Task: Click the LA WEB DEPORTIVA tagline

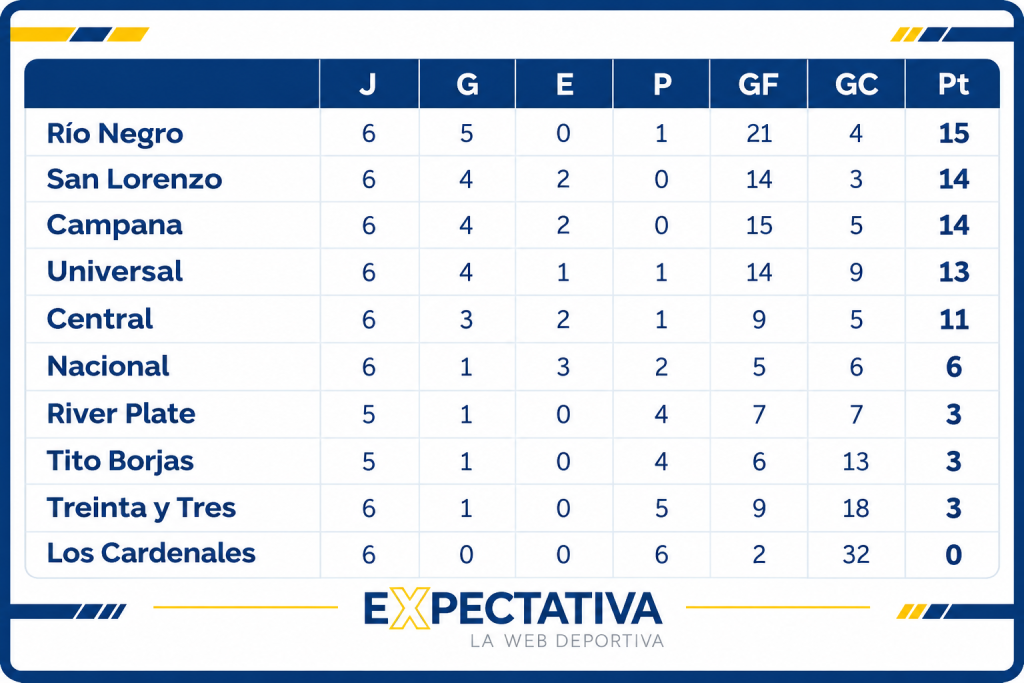Action: [567, 641]
